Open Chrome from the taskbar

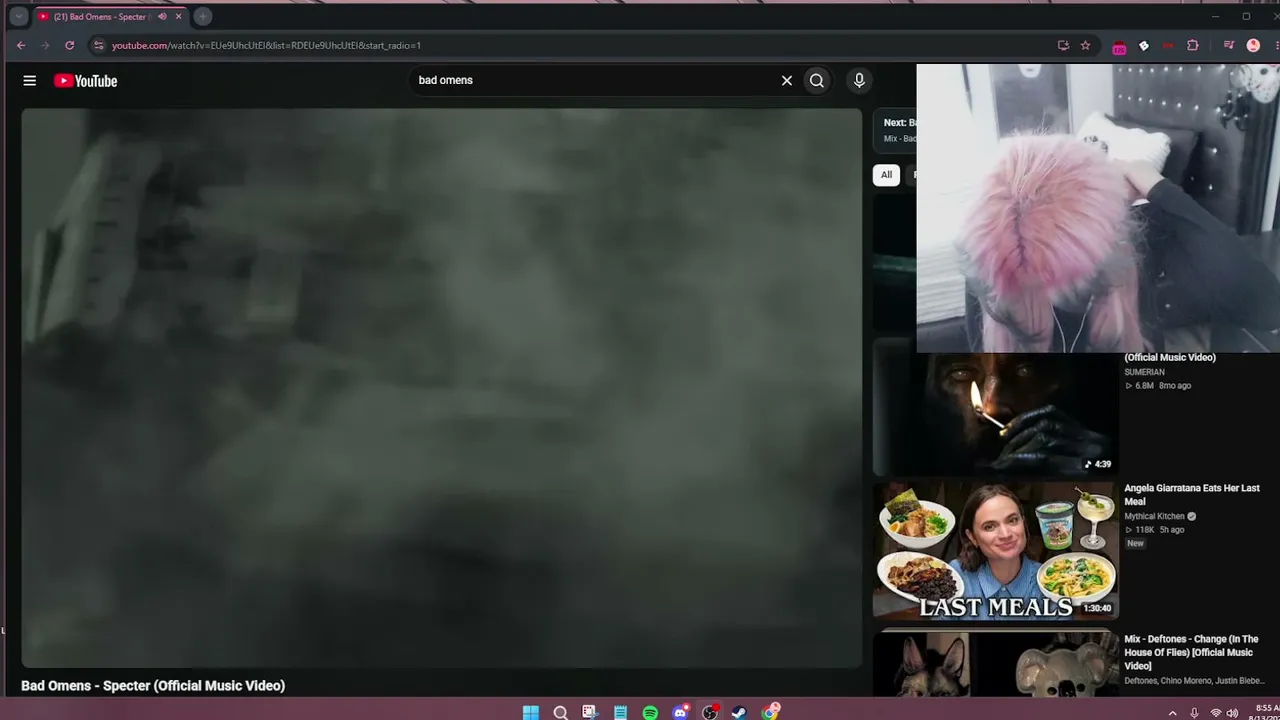click(770, 712)
